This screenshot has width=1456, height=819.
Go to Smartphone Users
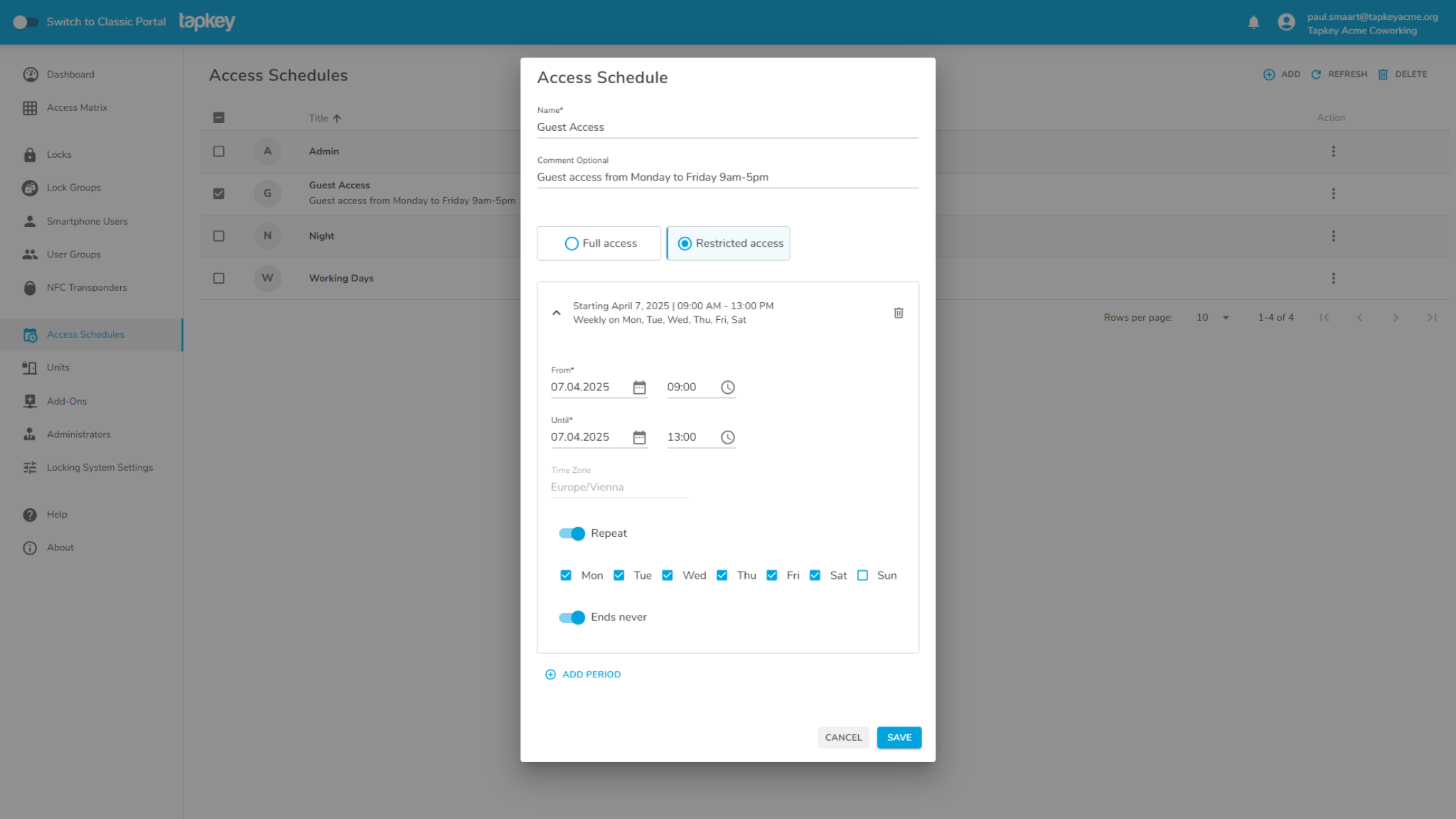click(x=87, y=222)
